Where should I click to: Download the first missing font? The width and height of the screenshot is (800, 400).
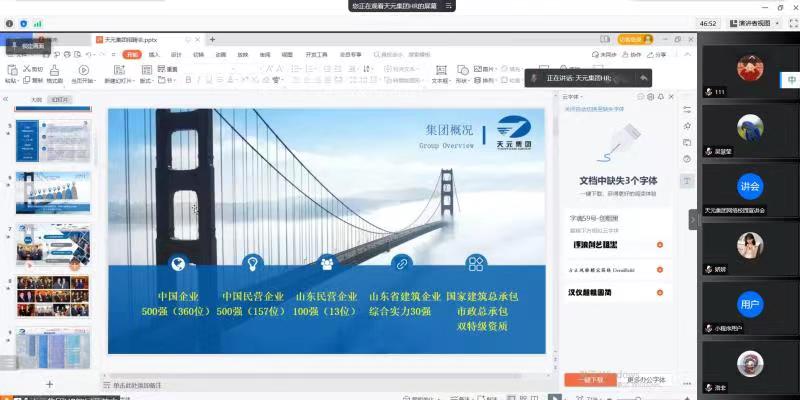point(660,245)
